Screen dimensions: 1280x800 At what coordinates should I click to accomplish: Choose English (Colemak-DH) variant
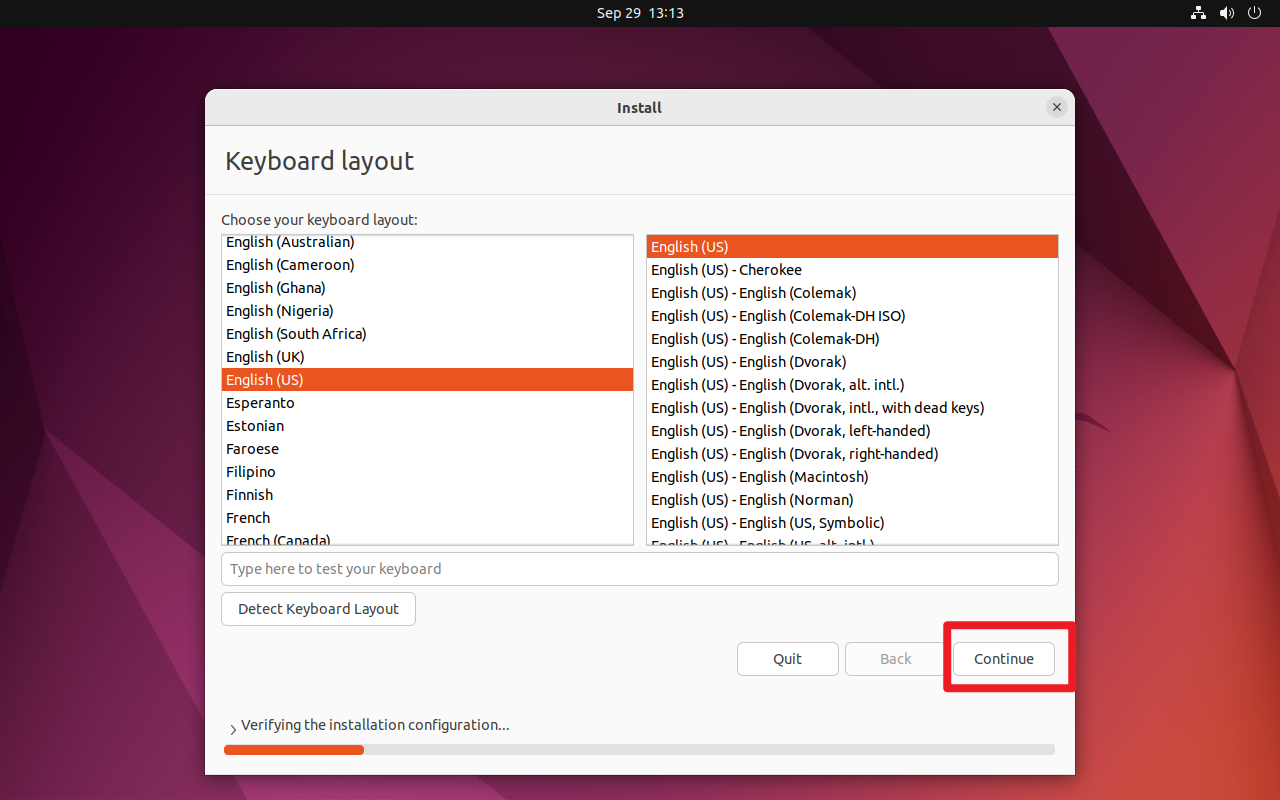pyautogui.click(x=852, y=339)
